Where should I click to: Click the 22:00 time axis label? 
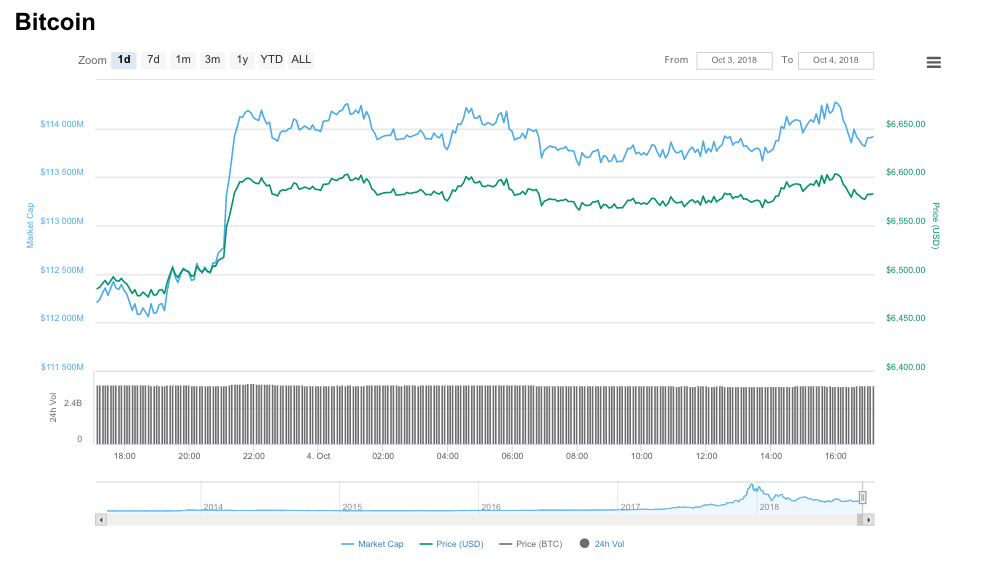tap(254, 456)
